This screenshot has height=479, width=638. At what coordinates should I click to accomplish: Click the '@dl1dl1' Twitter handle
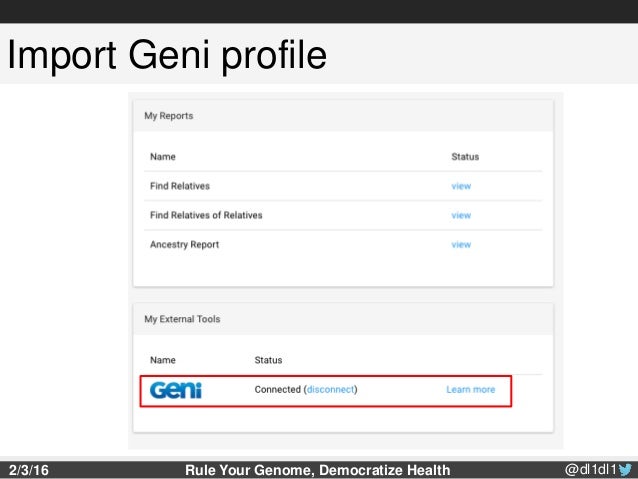pos(591,470)
